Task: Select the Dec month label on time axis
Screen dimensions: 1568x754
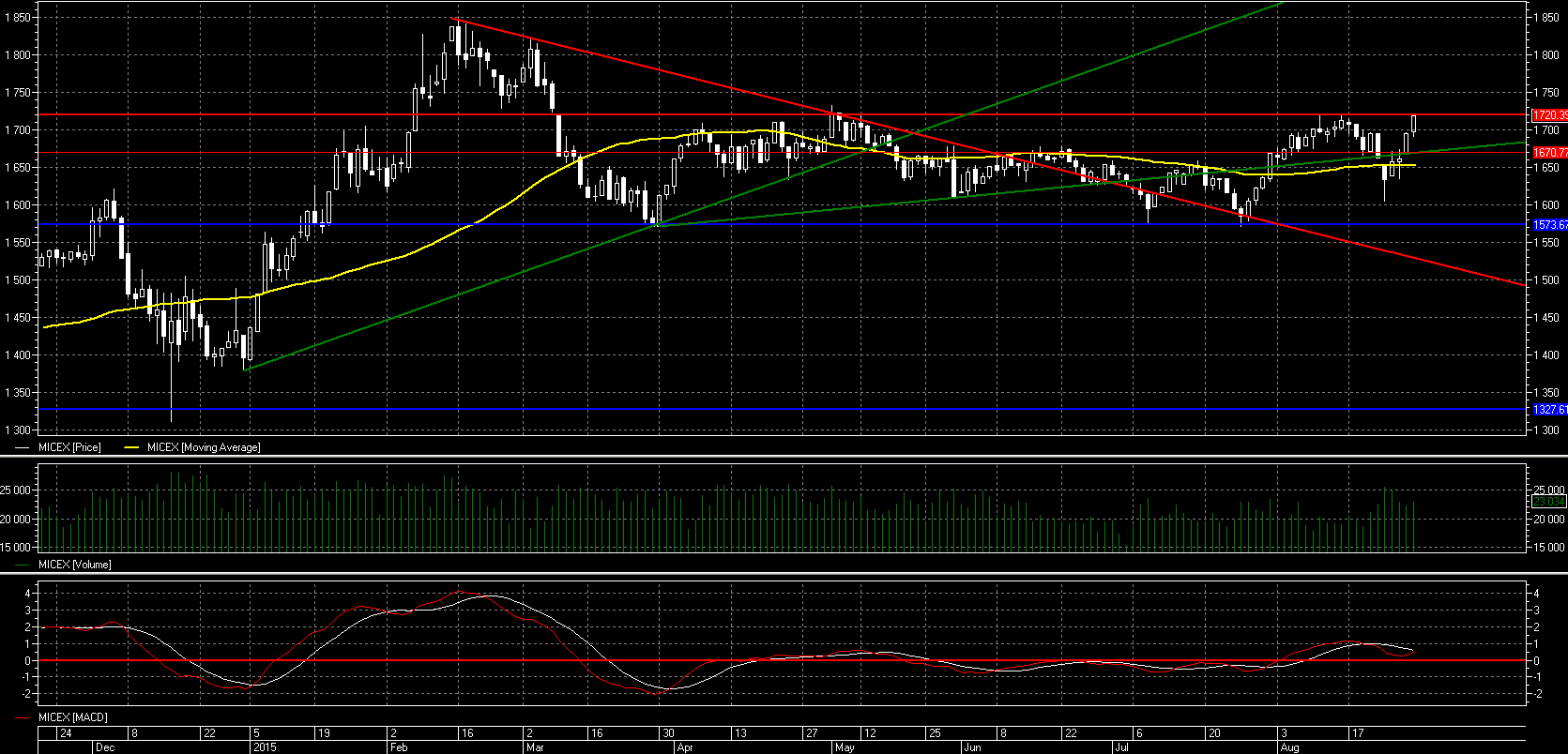Action: click(x=104, y=747)
